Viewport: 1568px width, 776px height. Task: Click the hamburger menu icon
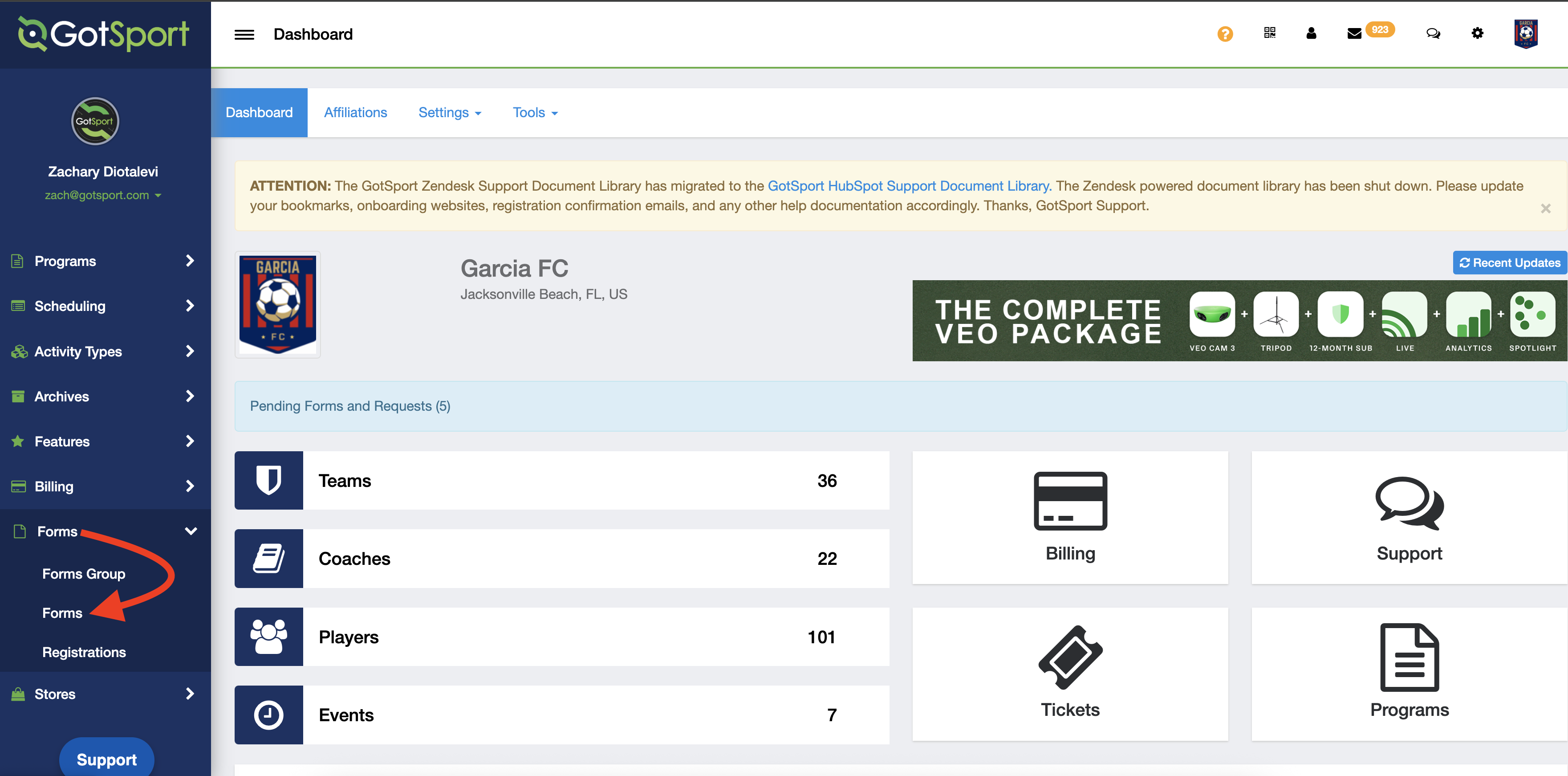coord(244,35)
